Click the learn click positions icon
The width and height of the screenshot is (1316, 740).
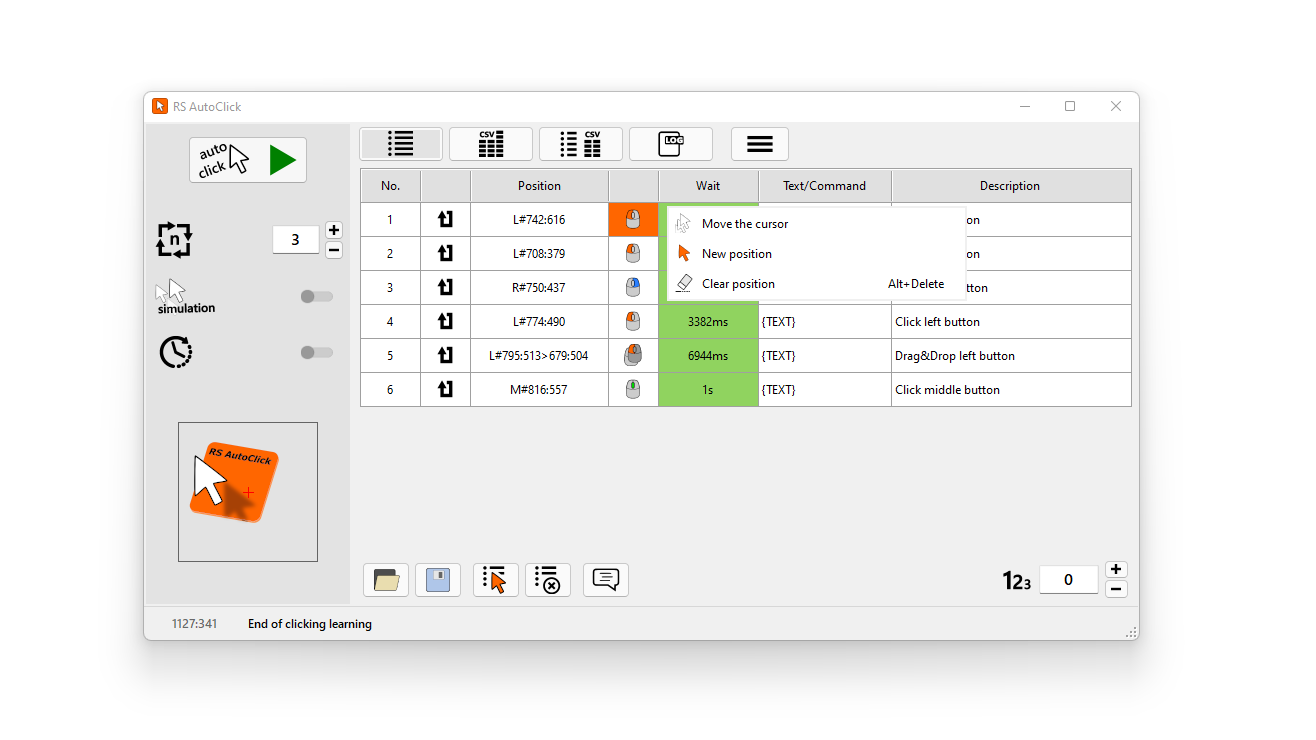pyautogui.click(x=496, y=580)
